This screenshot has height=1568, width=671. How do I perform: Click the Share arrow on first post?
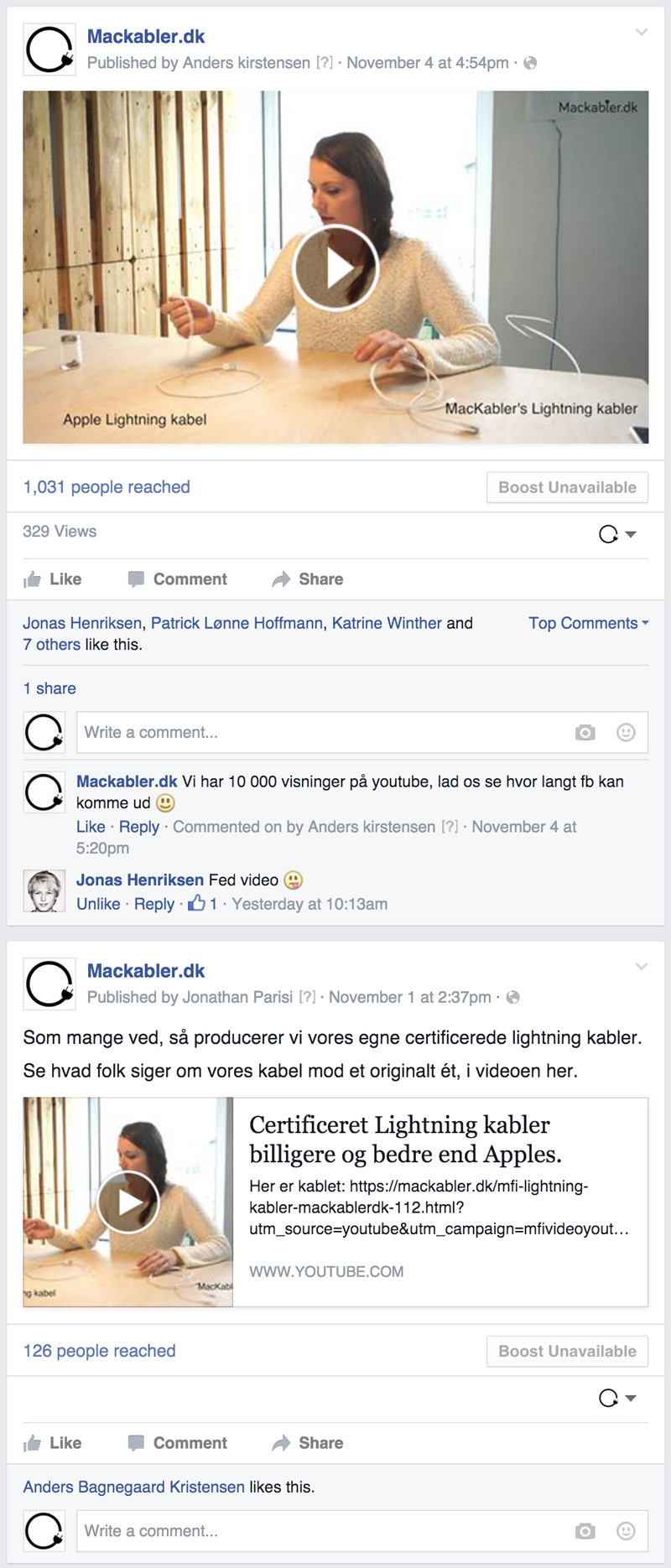(x=282, y=579)
